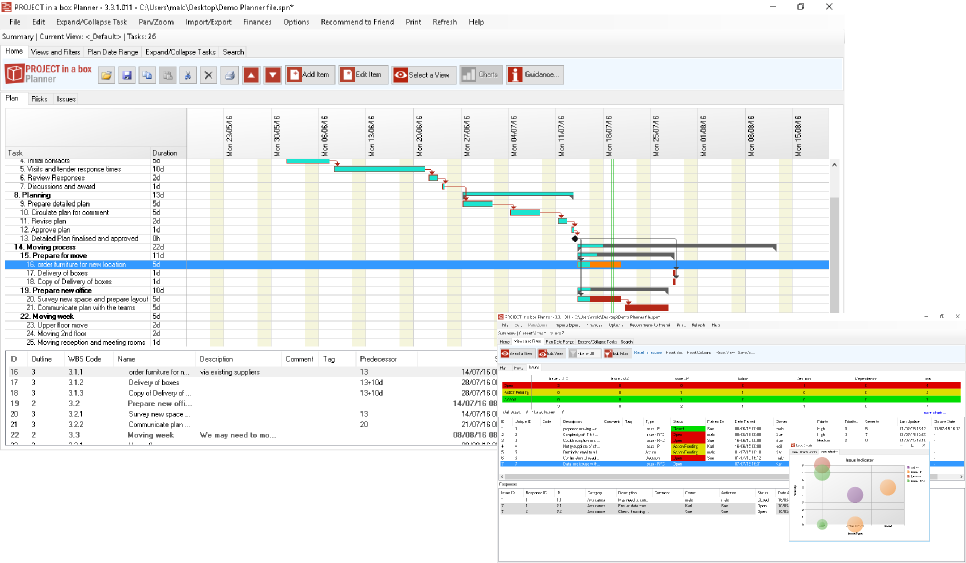Open the Finances menu
The width and height of the screenshot is (966, 563).
(258, 22)
